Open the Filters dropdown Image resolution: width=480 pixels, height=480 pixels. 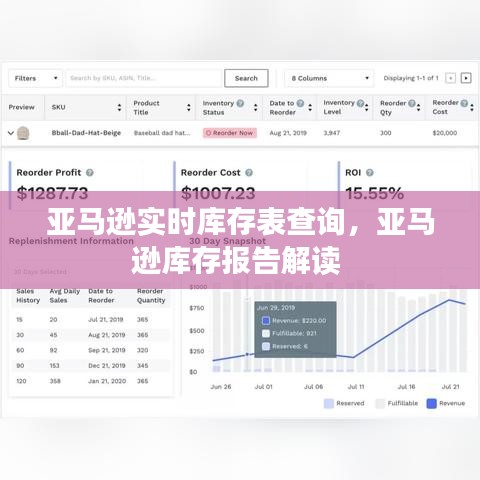36,78
